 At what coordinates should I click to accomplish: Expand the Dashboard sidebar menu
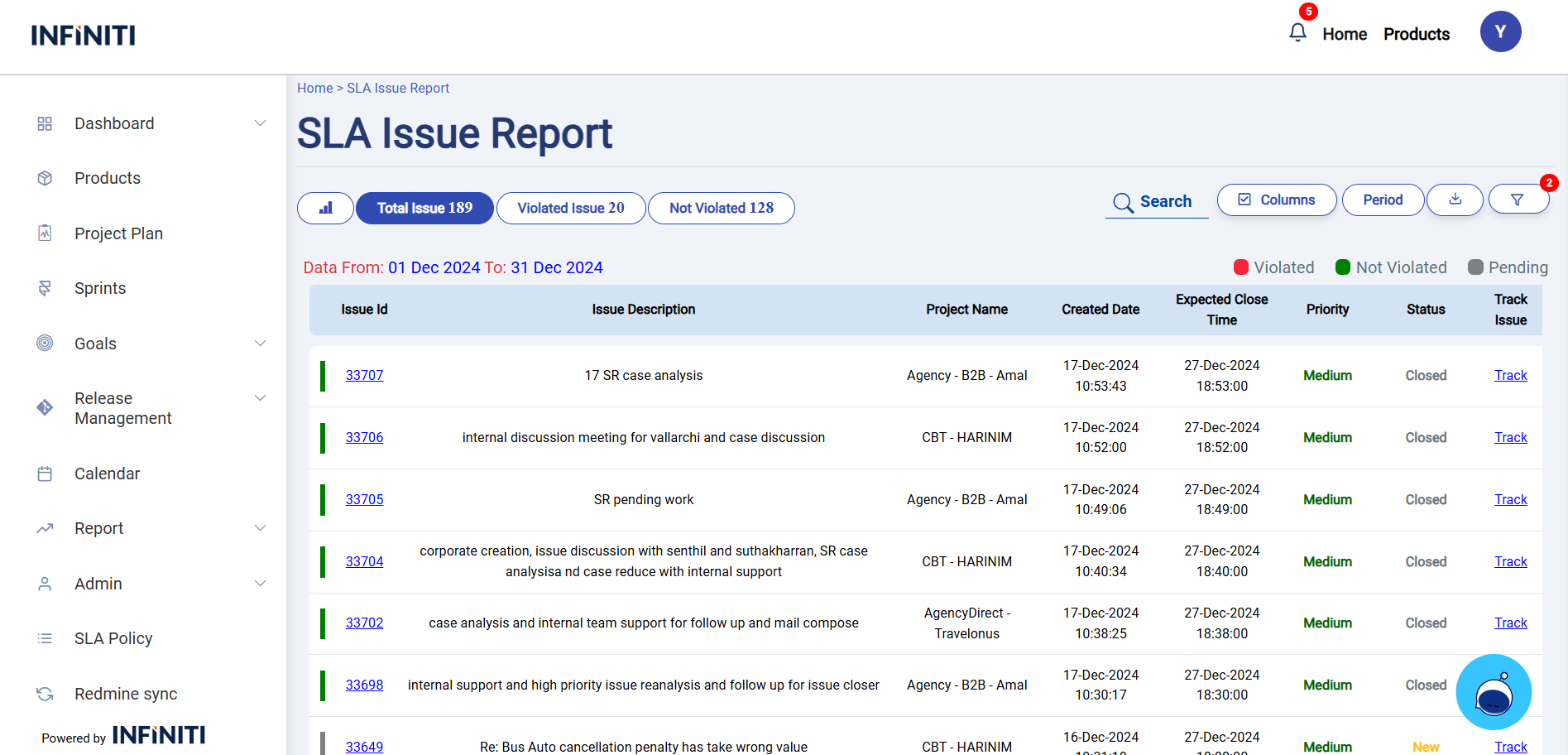click(260, 123)
